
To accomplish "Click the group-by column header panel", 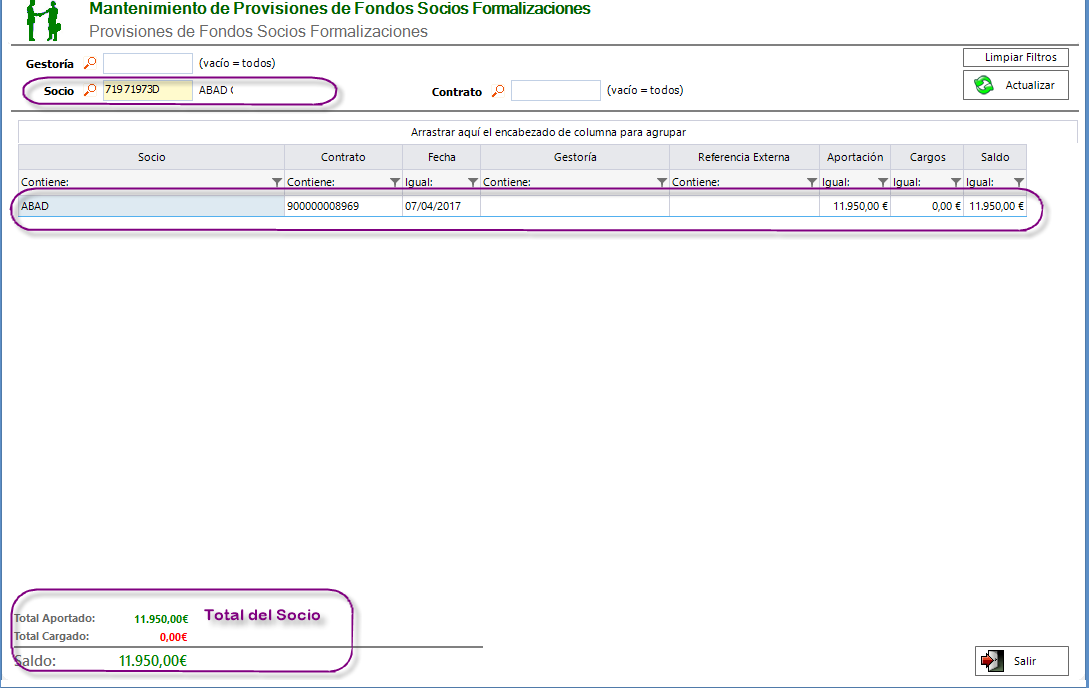I will tap(547, 132).
